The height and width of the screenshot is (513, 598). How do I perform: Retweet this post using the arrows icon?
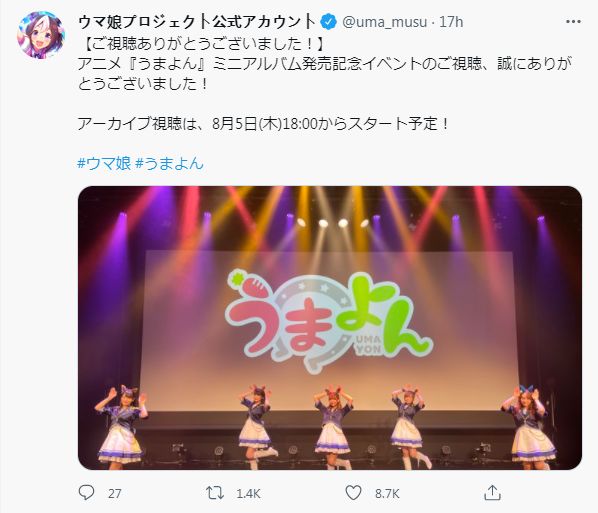(x=215, y=493)
